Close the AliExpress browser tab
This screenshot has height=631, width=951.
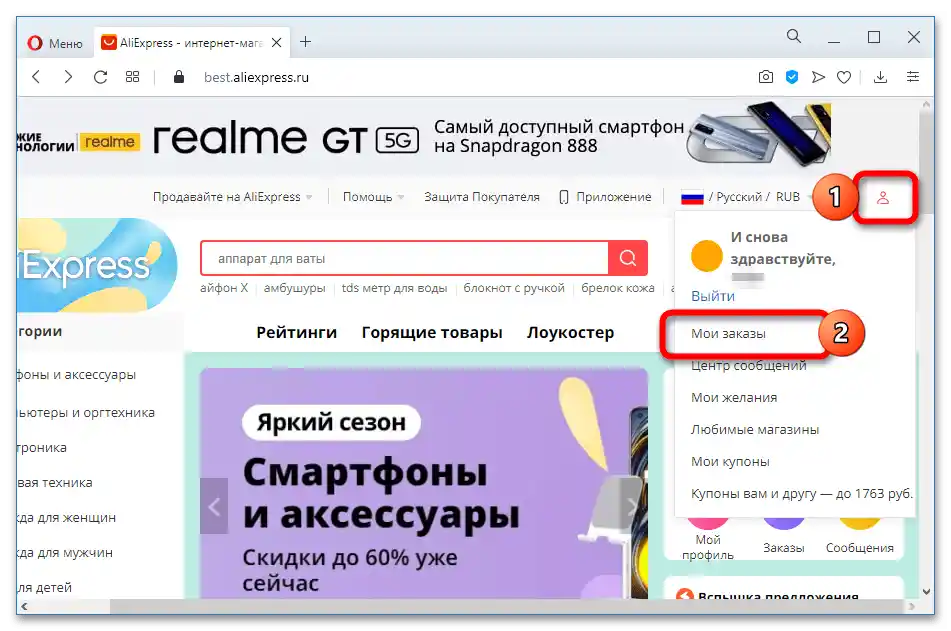click(x=276, y=42)
